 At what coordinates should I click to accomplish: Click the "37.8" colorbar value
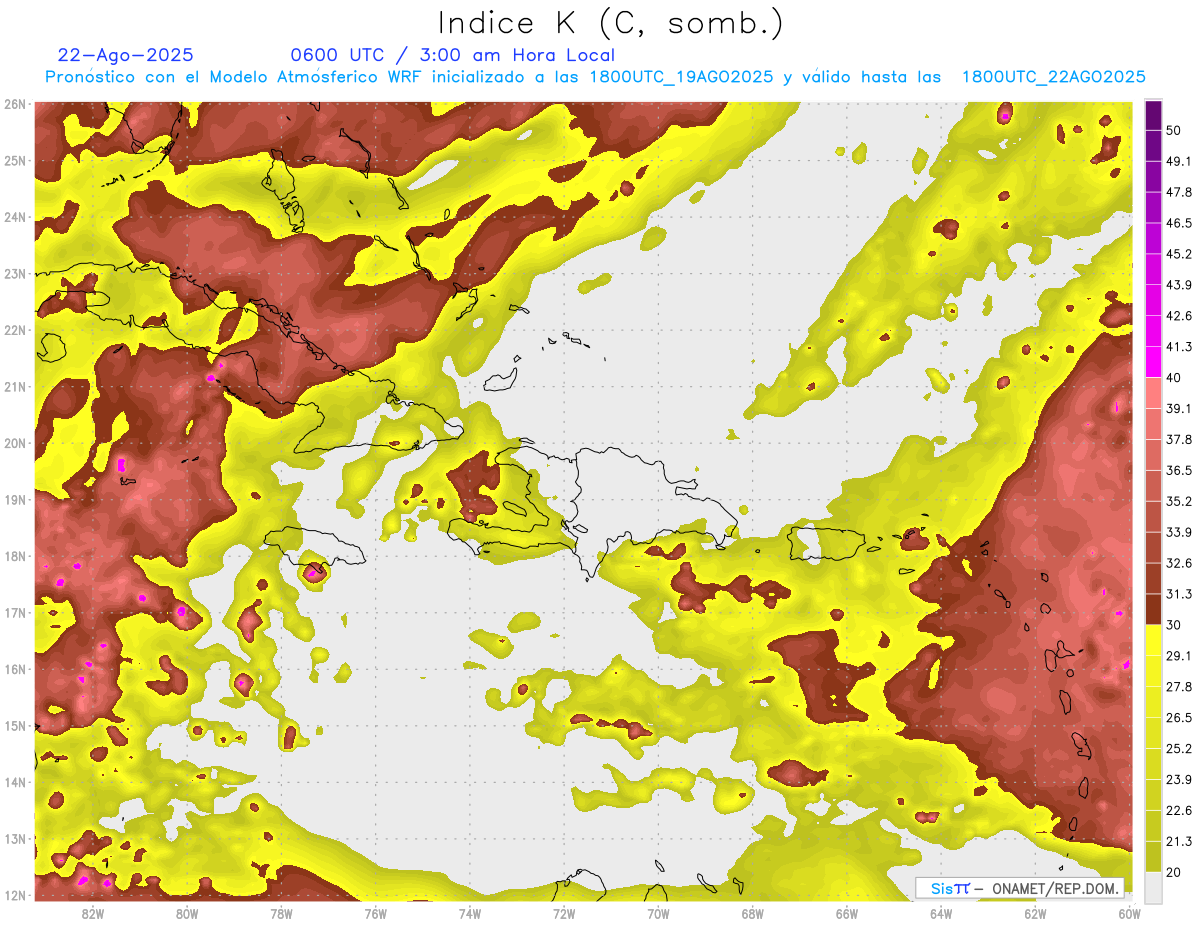(1178, 439)
